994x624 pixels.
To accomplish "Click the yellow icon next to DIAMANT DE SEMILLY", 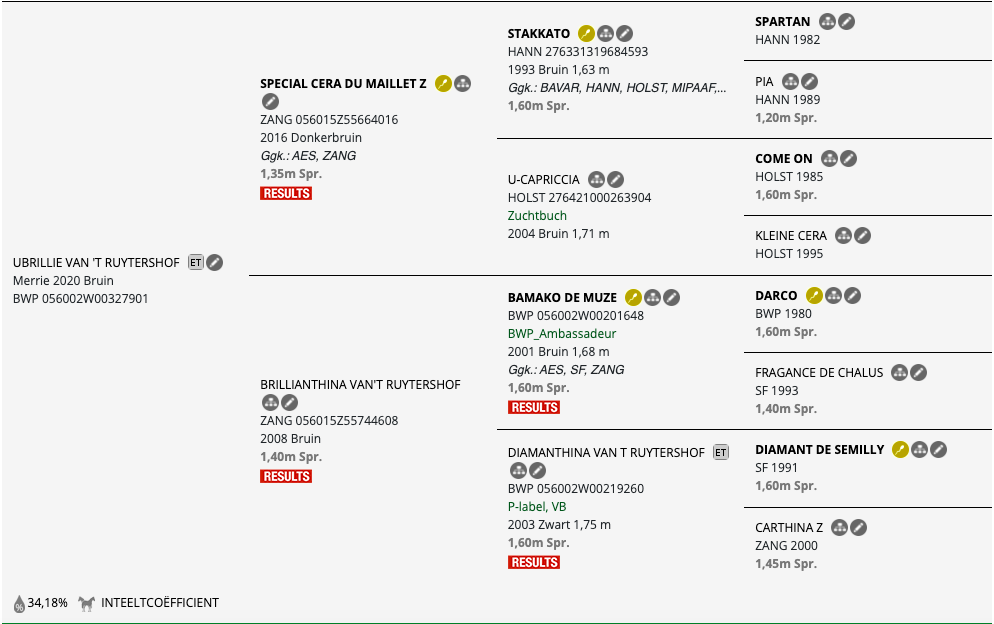I will point(900,450).
